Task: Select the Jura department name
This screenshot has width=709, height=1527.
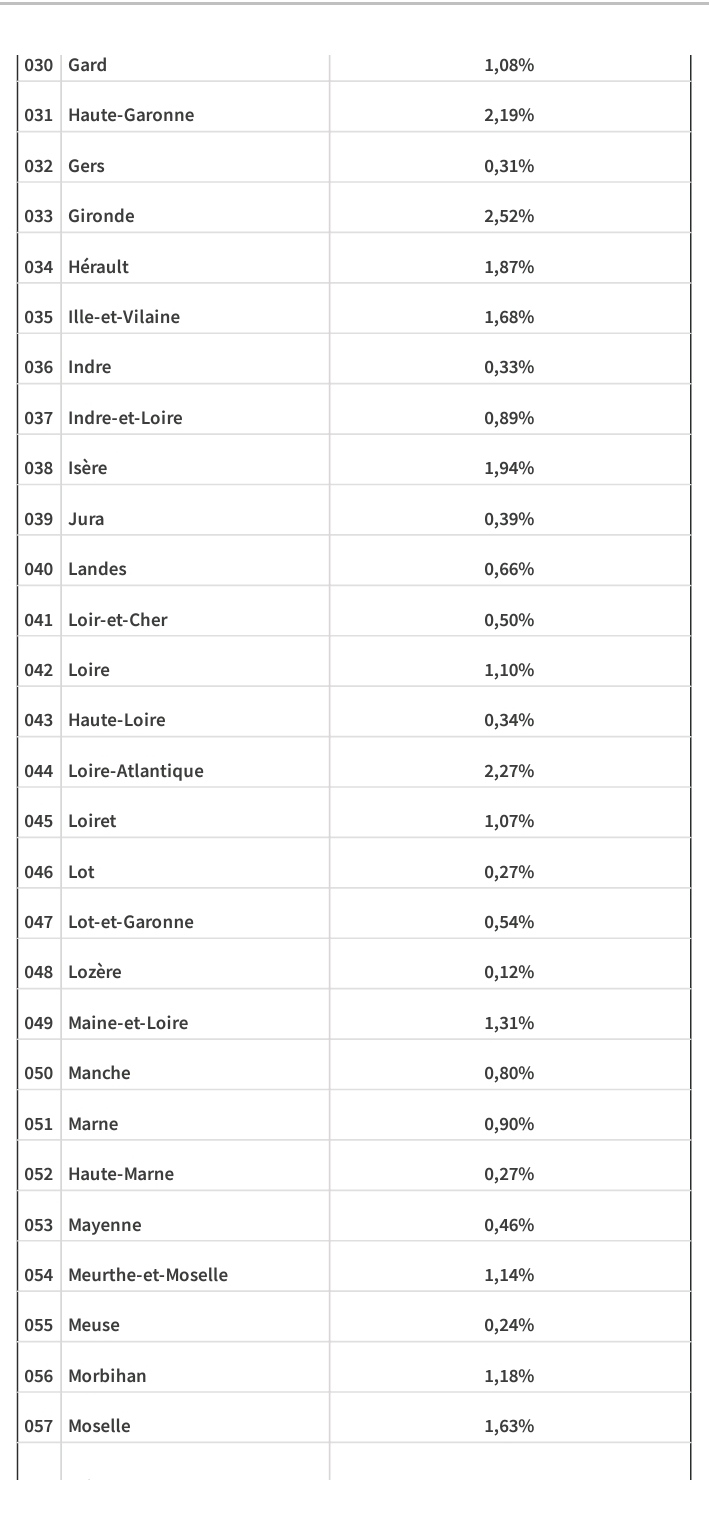Action: click(x=86, y=519)
